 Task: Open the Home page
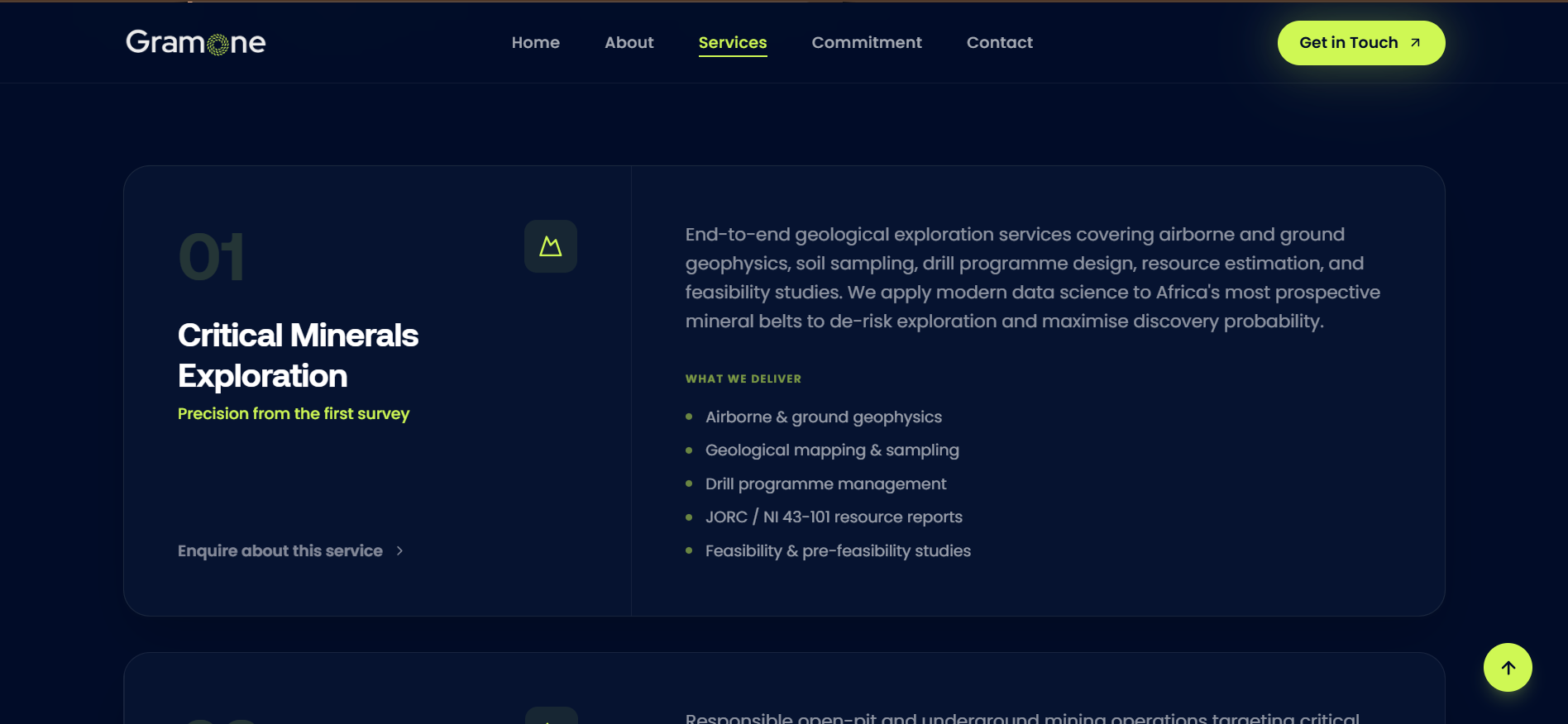[x=536, y=42]
